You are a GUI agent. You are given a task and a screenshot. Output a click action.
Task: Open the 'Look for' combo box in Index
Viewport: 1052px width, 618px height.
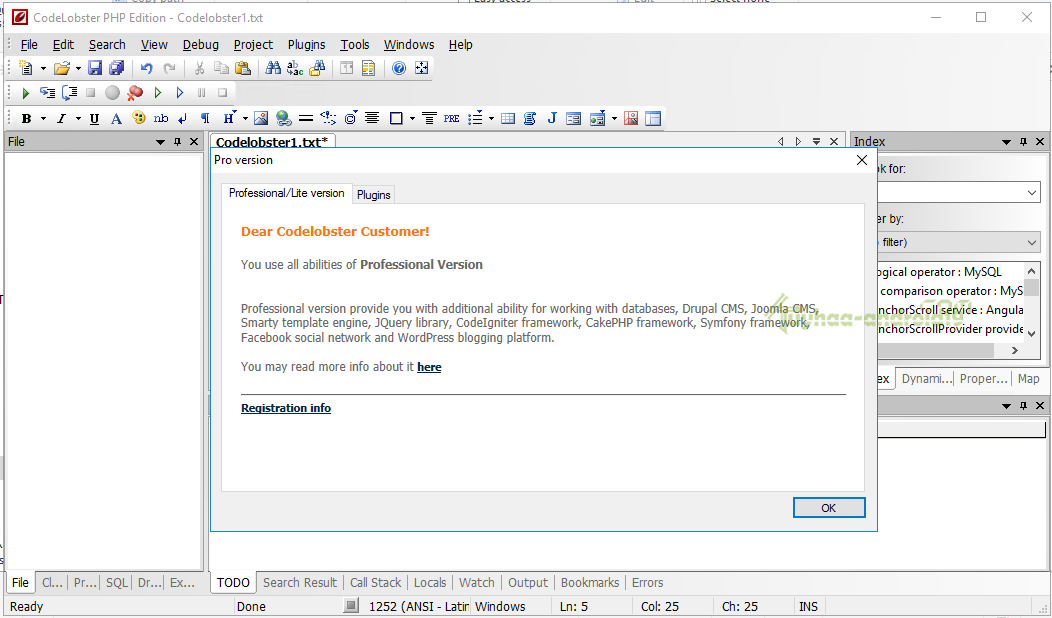(1033, 193)
